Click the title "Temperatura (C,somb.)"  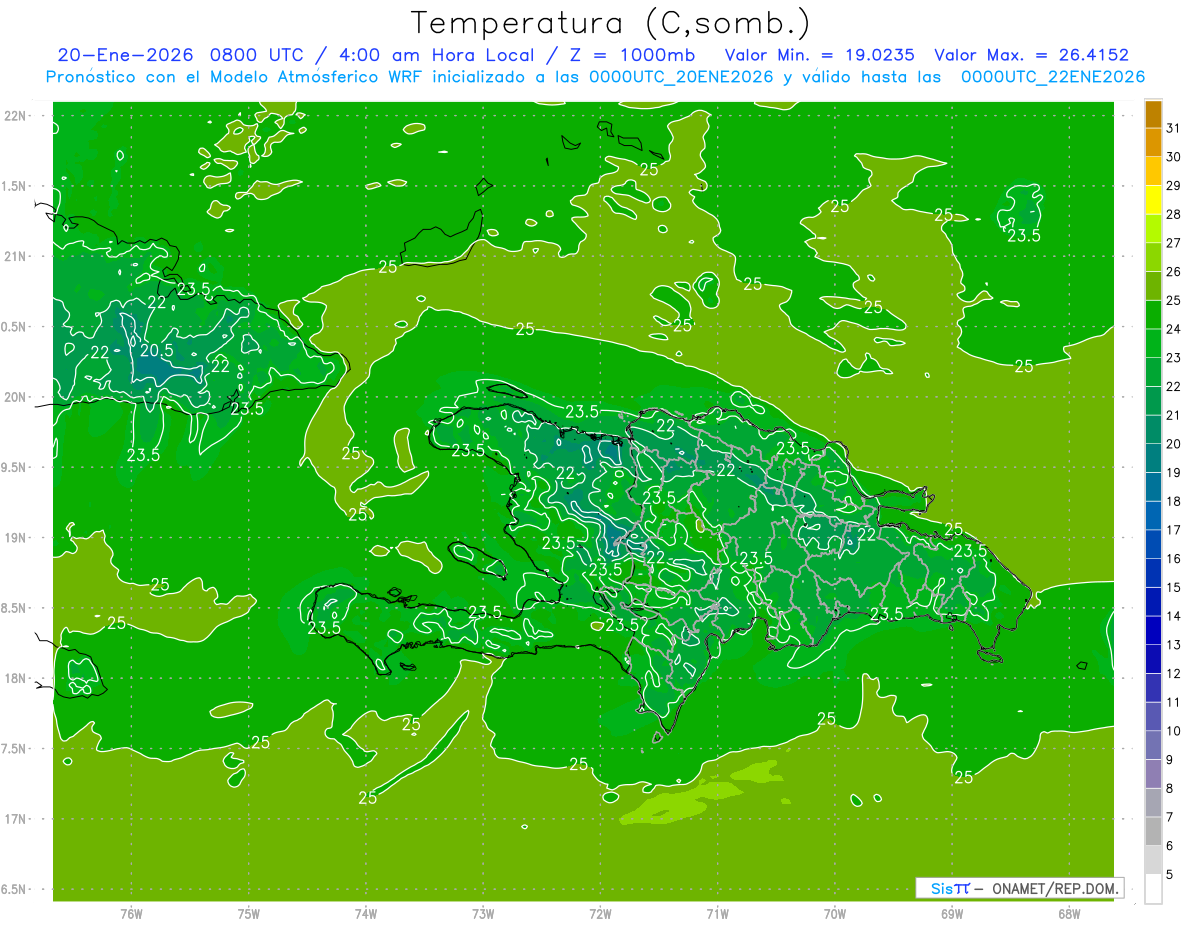[x=611, y=23]
